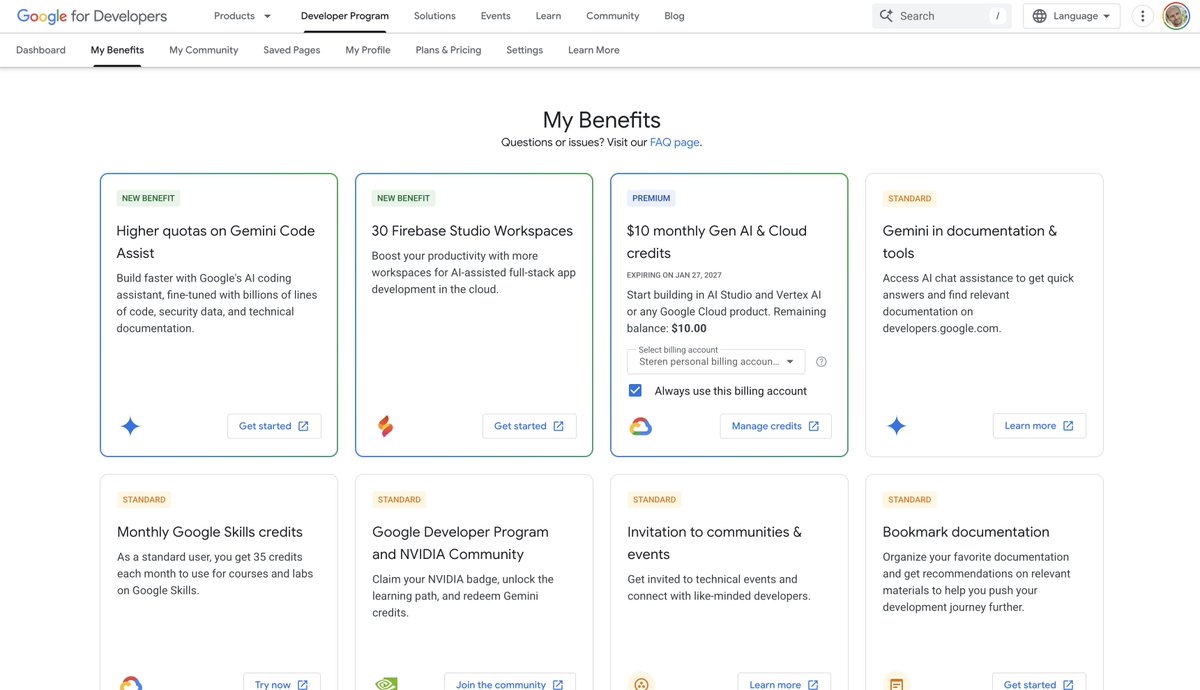The image size is (1200, 690).
Task: Select the My Benefits tab
Action: (x=117, y=50)
